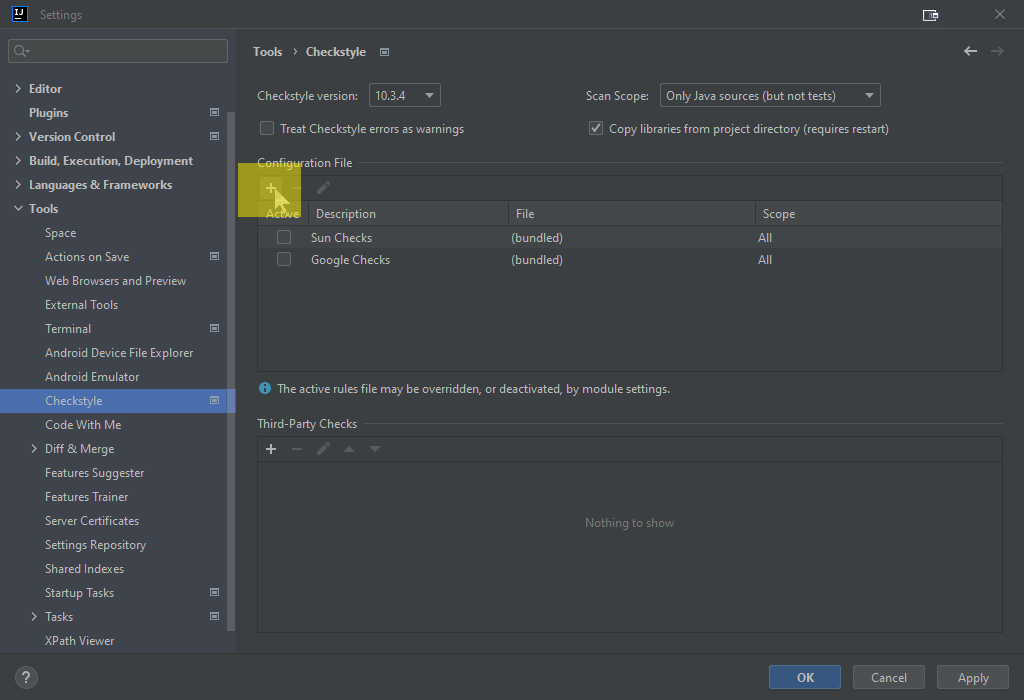Expand the Editor settings section
This screenshot has width=1024, height=700.
click(18, 88)
